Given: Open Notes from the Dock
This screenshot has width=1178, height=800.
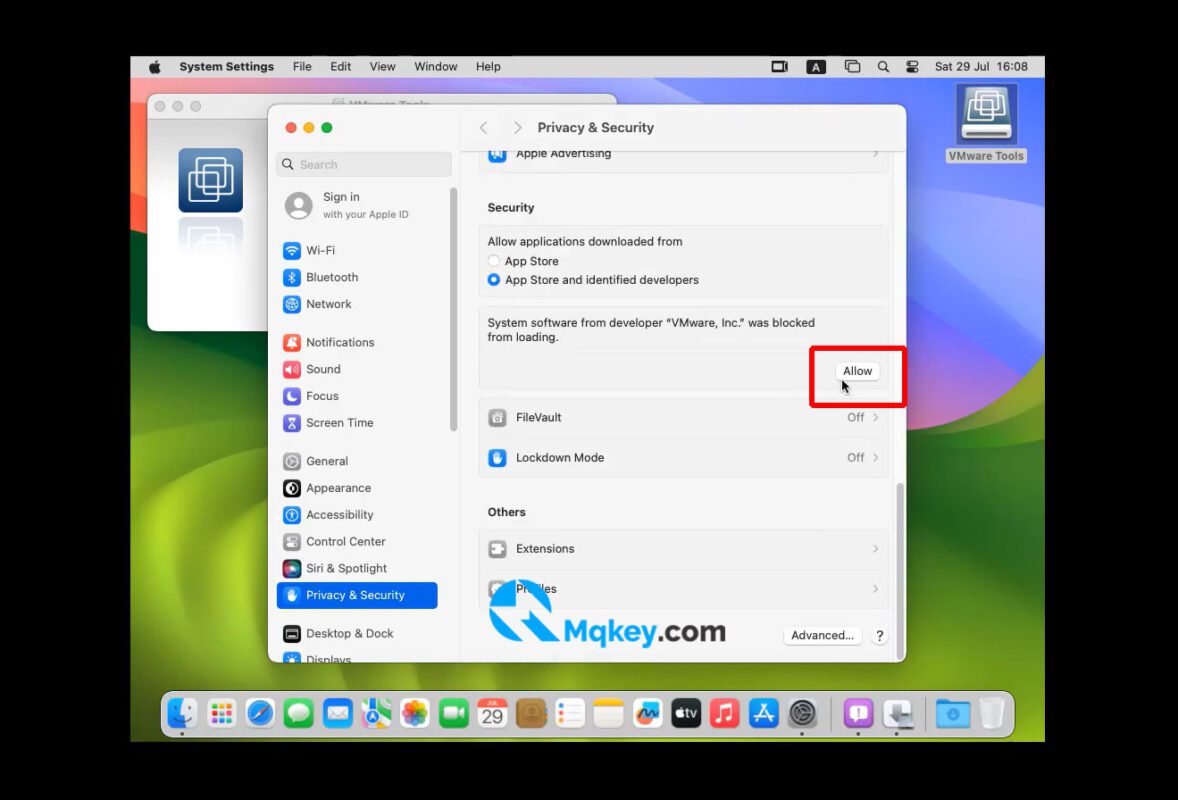Looking at the screenshot, I should click(x=609, y=713).
